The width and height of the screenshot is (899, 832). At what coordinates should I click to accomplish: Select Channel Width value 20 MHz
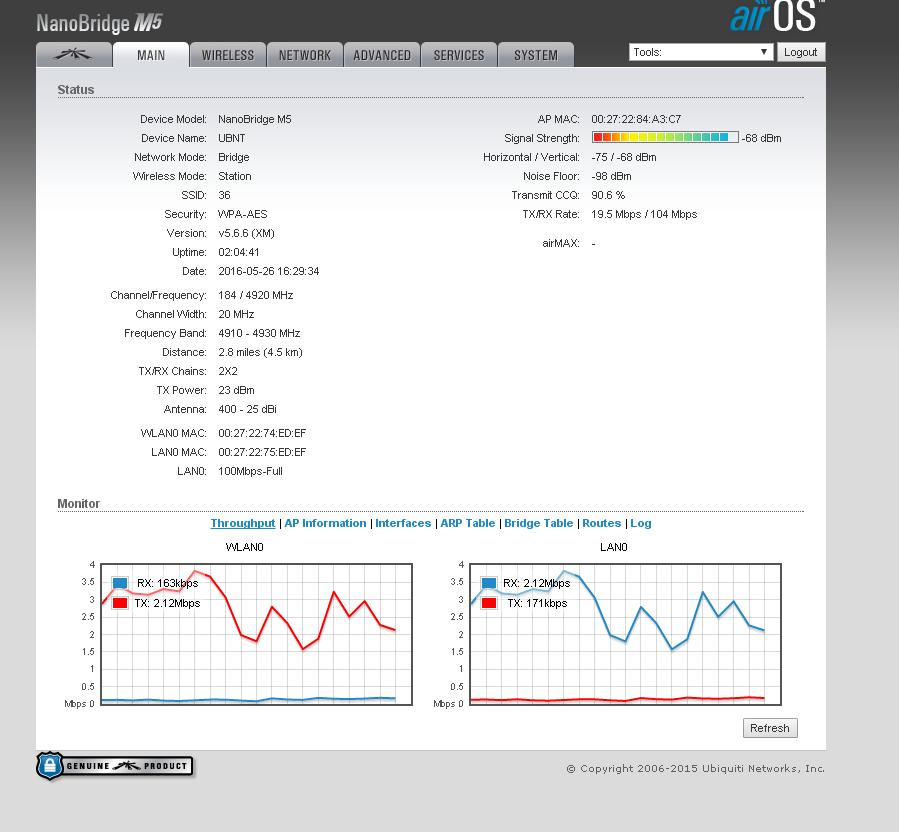coord(236,314)
